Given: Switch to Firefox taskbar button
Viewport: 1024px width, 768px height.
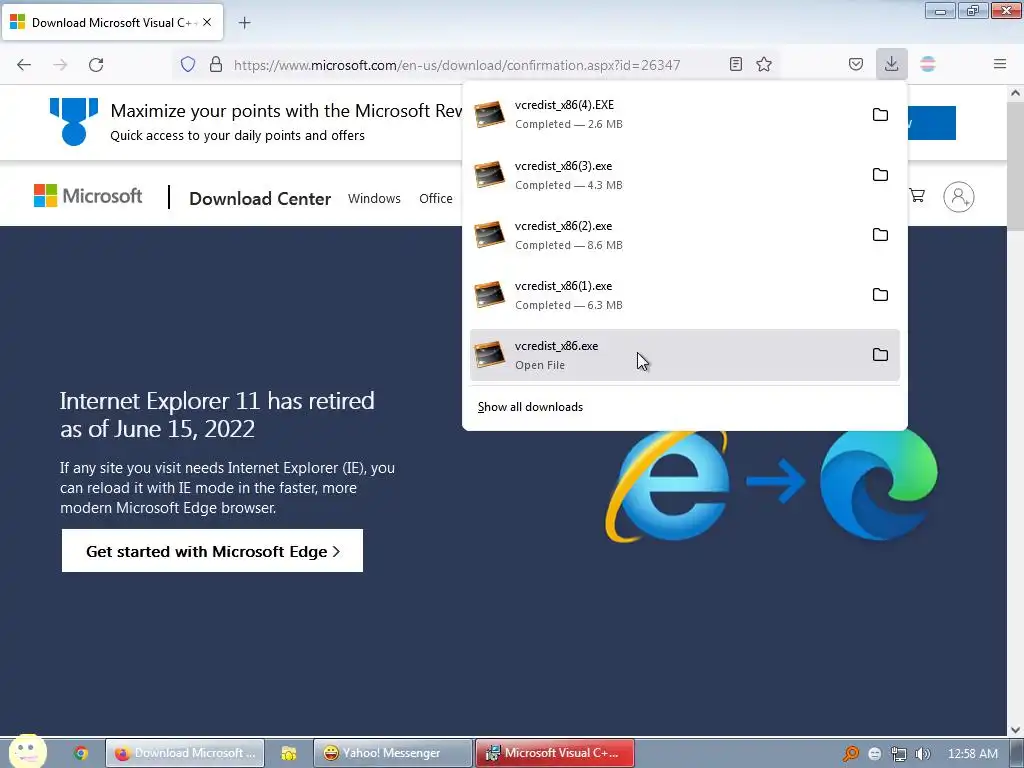Looking at the screenshot, I should [185, 753].
